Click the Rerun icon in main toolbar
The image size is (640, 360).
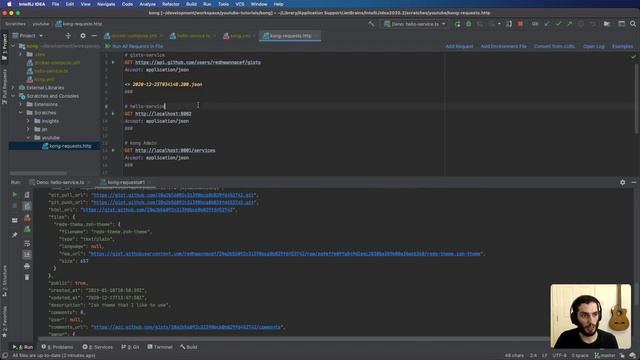coord(457,24)
